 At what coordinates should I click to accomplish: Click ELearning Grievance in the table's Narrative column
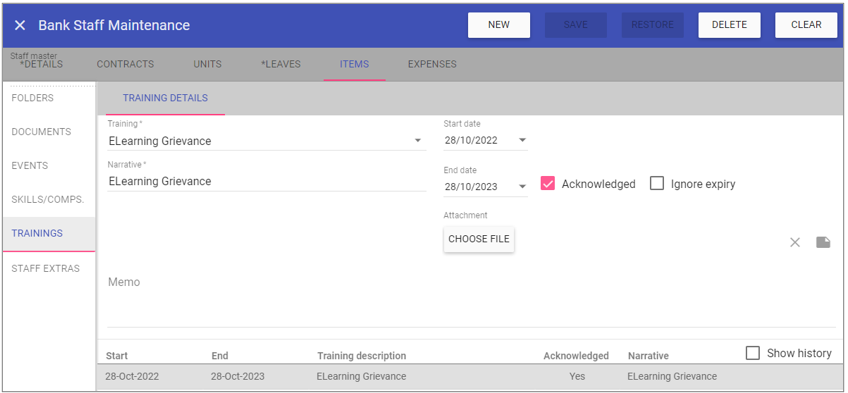tap(672, 376)
